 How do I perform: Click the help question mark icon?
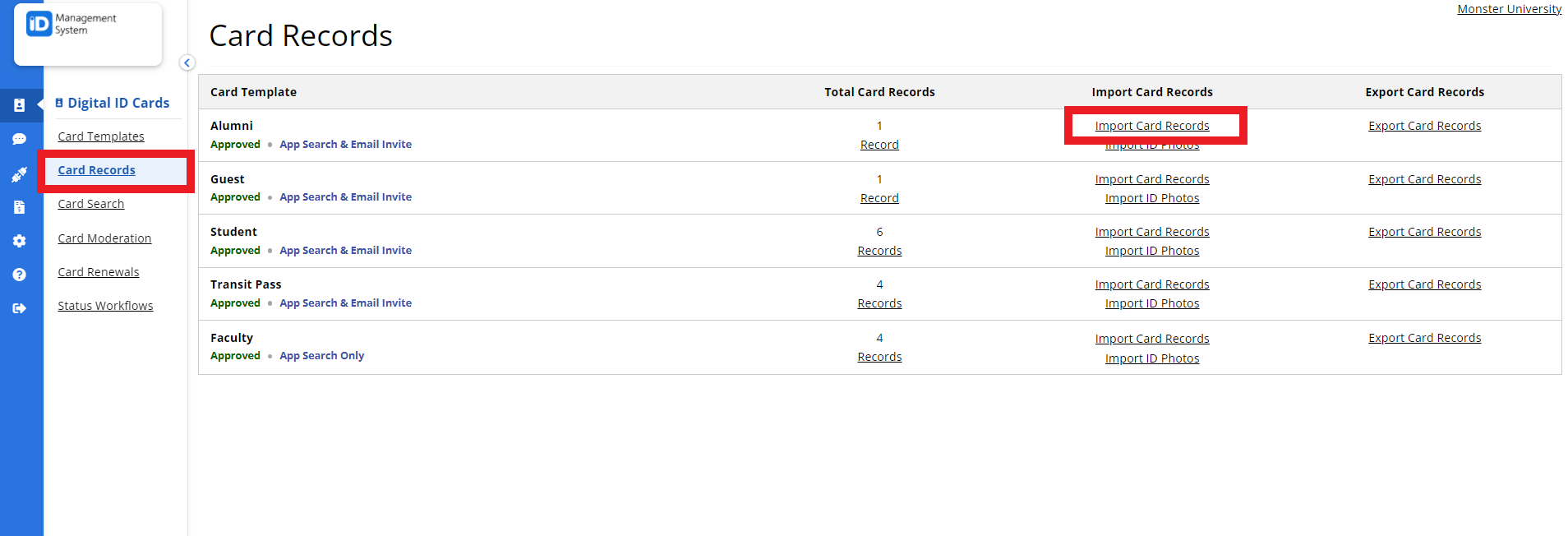[20, 275]
